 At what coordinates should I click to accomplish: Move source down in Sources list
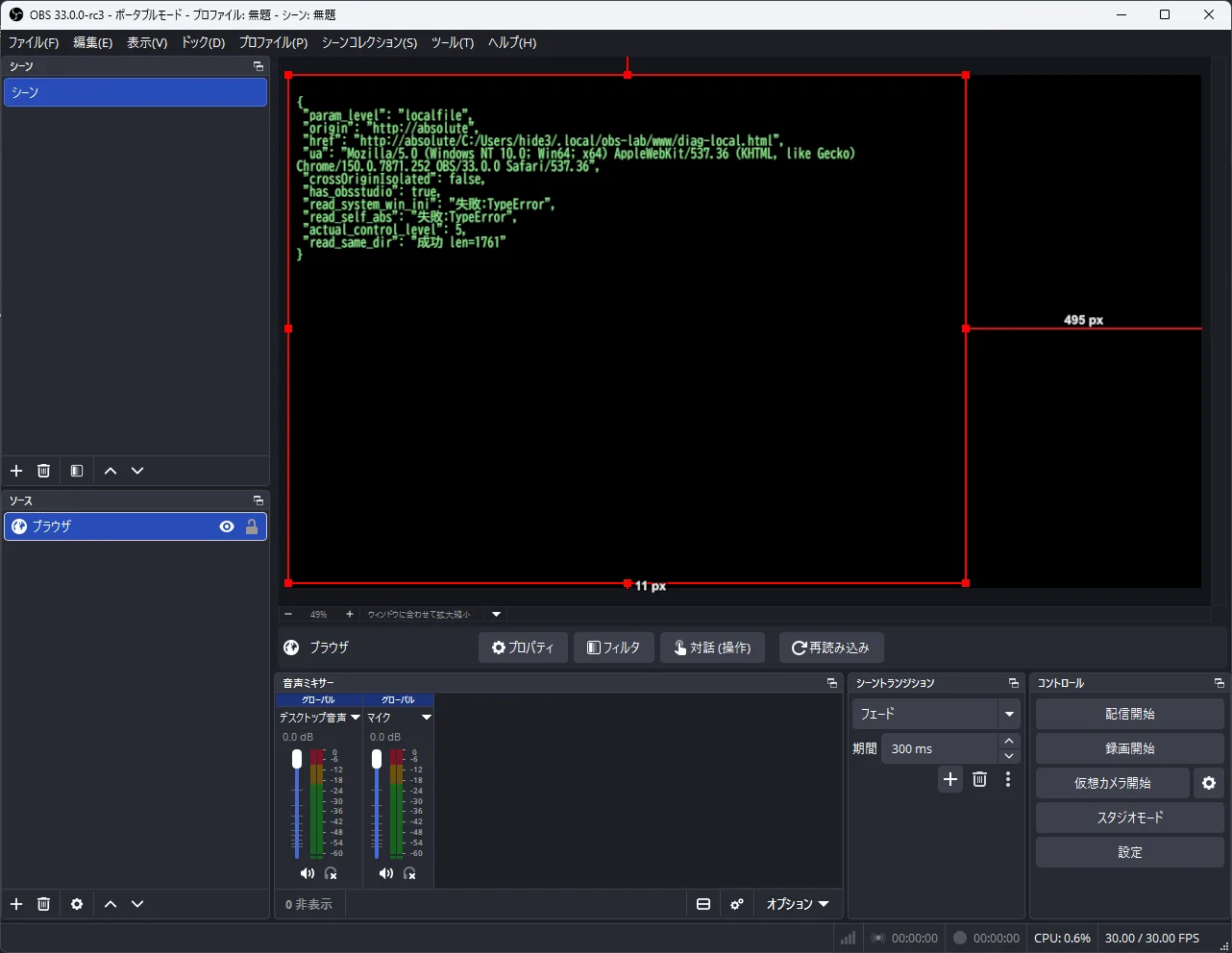[137, 904]
